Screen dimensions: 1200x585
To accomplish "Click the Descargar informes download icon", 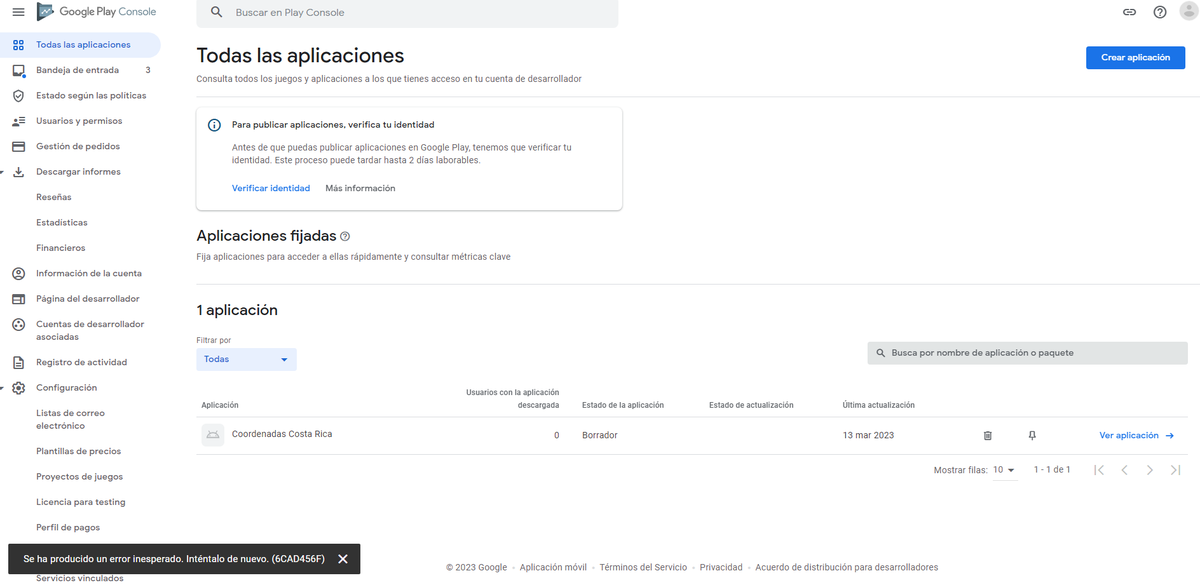I will (x=18, y=172).
